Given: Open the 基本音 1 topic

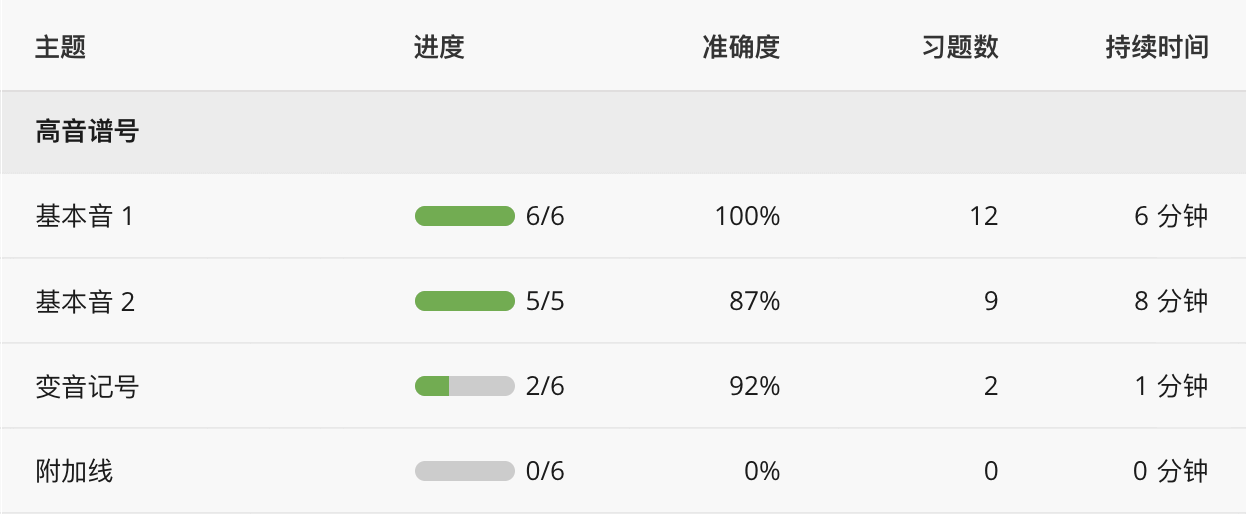Looking at the screenshot, I should (x=84, y=216).
